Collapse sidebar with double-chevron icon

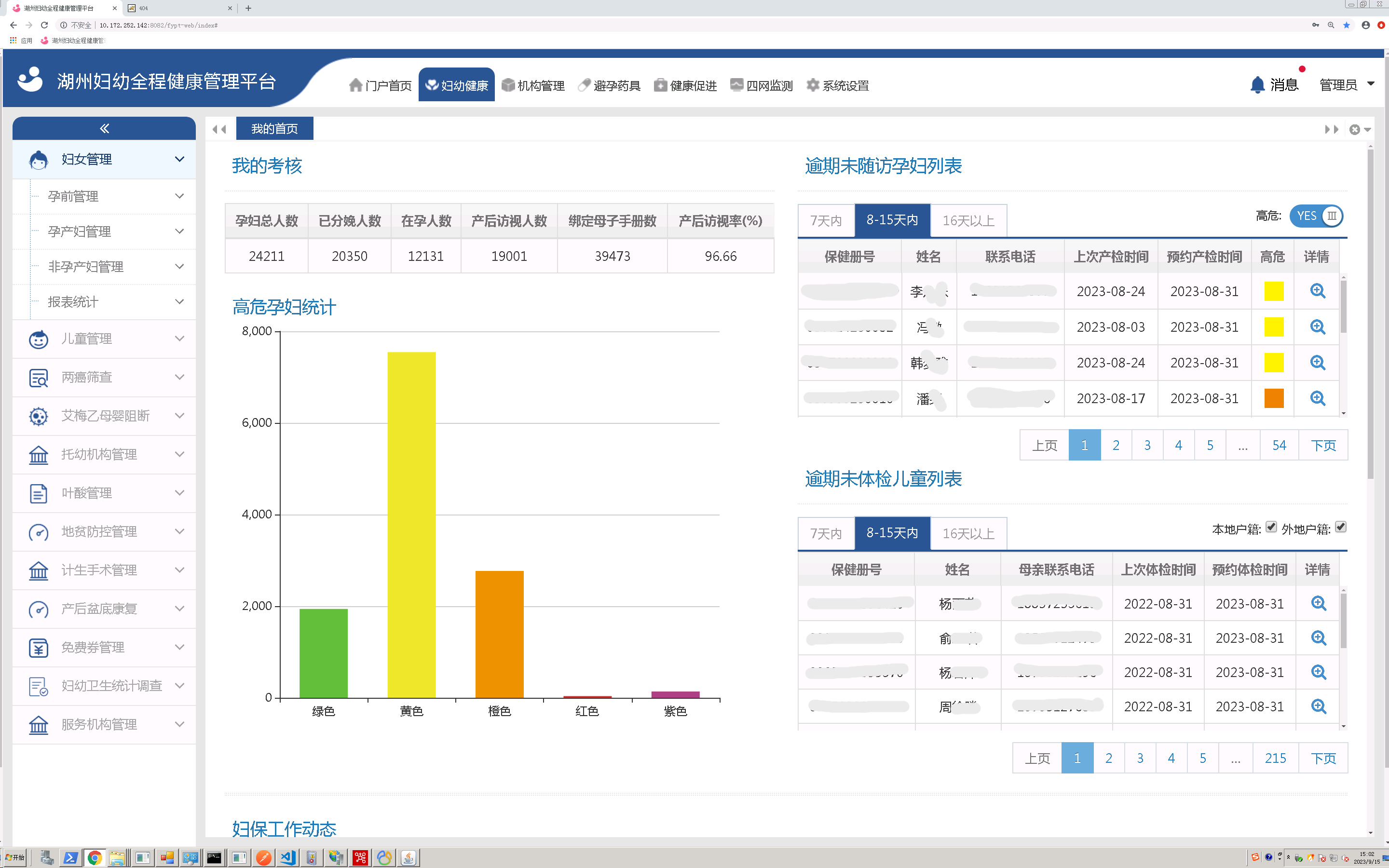pyautogui.click(x=105, y=128)
